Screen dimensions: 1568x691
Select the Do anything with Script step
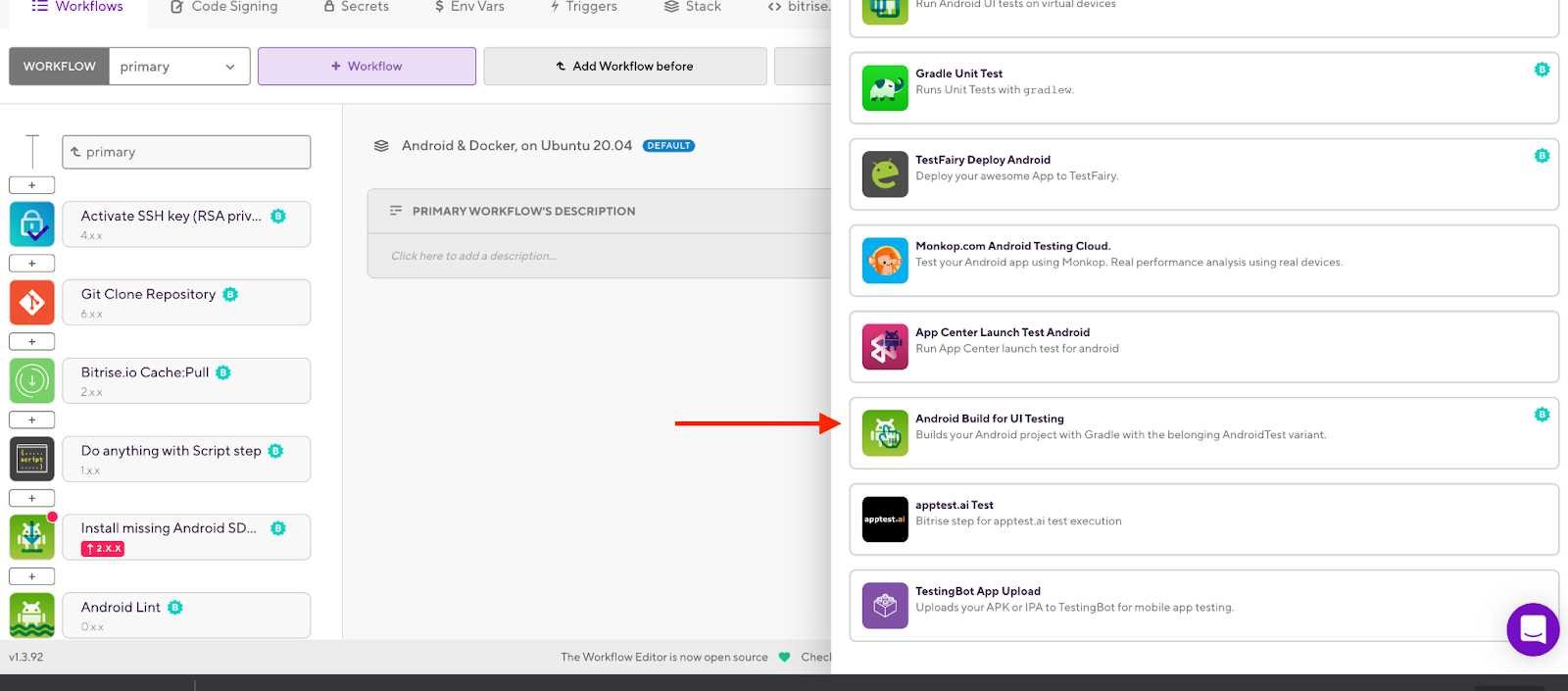coord(186,459)
